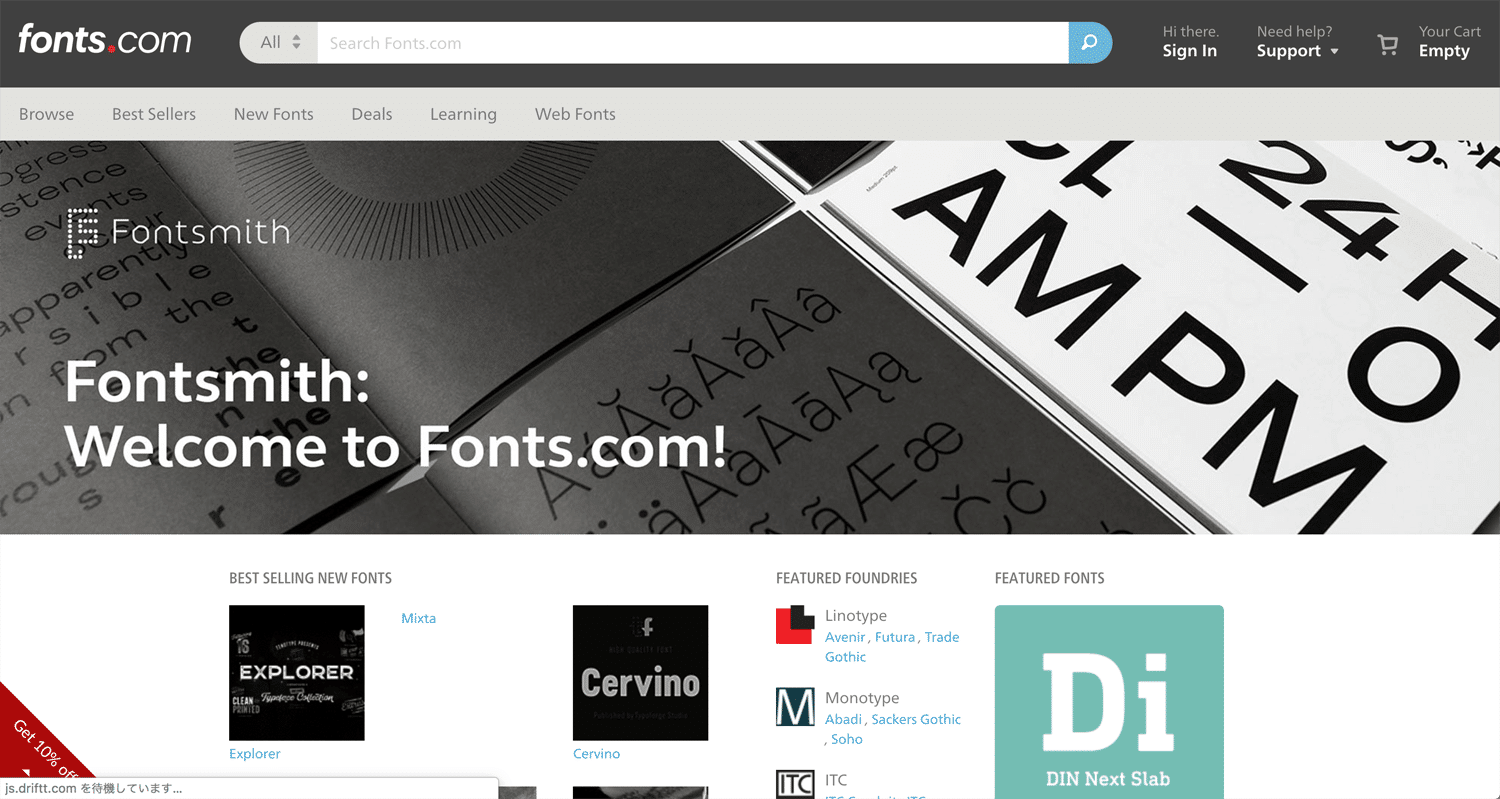Click the Fontsmith welcome banner headline
This screenshot has width=1500, height=799.
[396, 414]
